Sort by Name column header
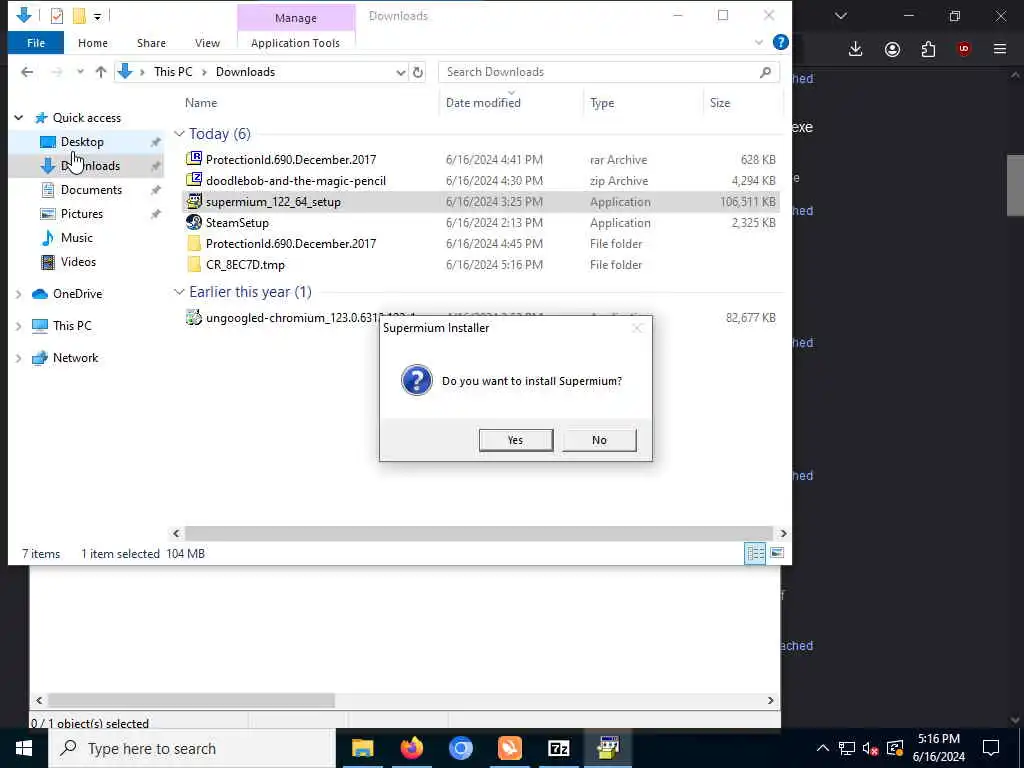1024x768 pixels. point(200,103)
